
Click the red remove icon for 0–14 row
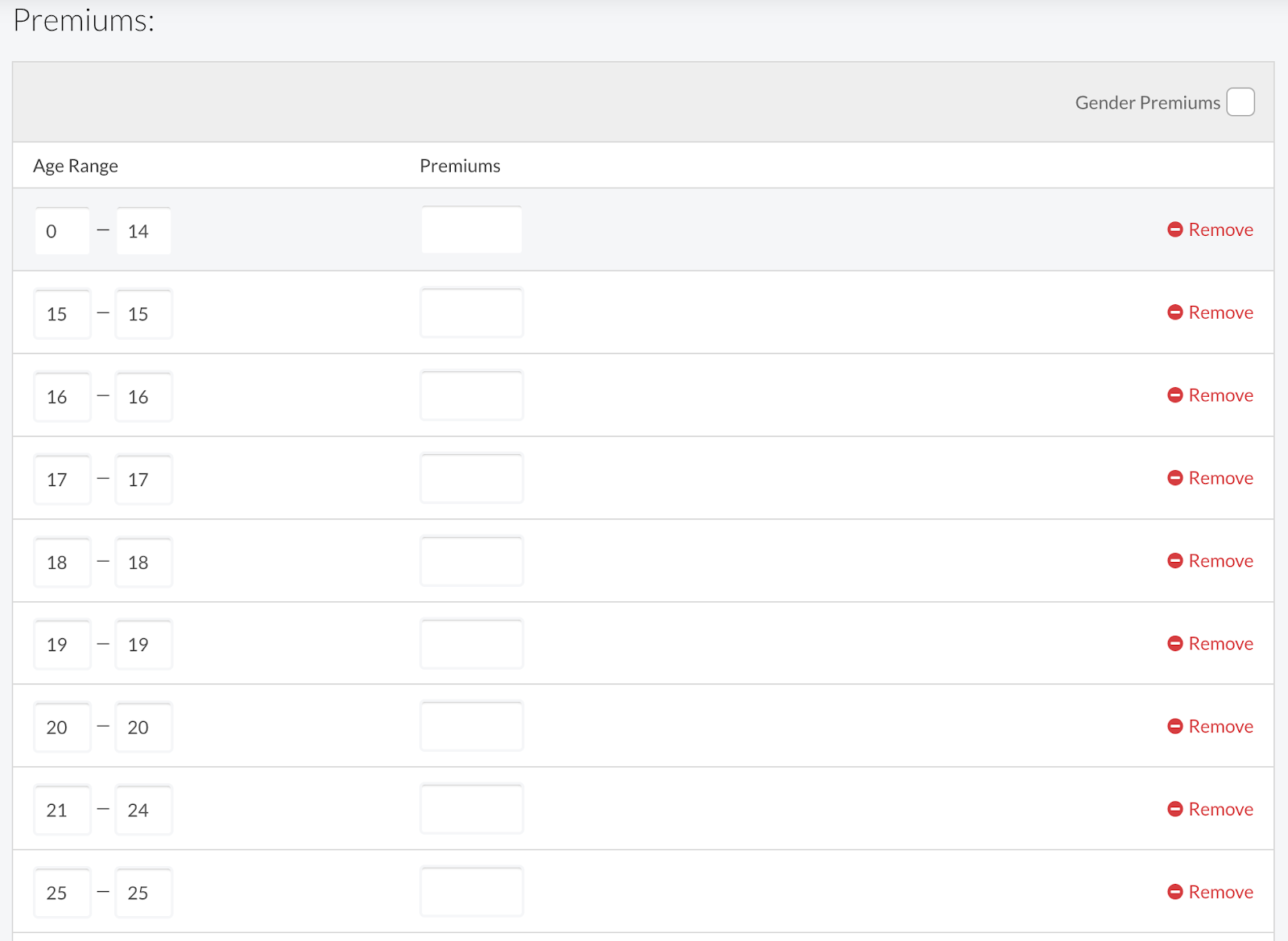(x=1174, y=229)
